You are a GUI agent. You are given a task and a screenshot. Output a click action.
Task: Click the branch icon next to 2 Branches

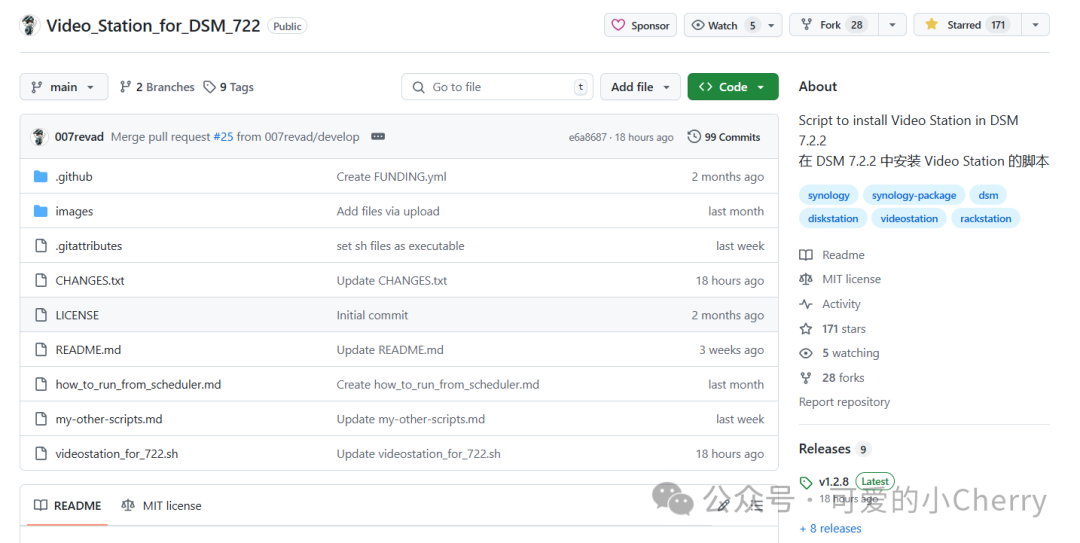pos(125,87)
